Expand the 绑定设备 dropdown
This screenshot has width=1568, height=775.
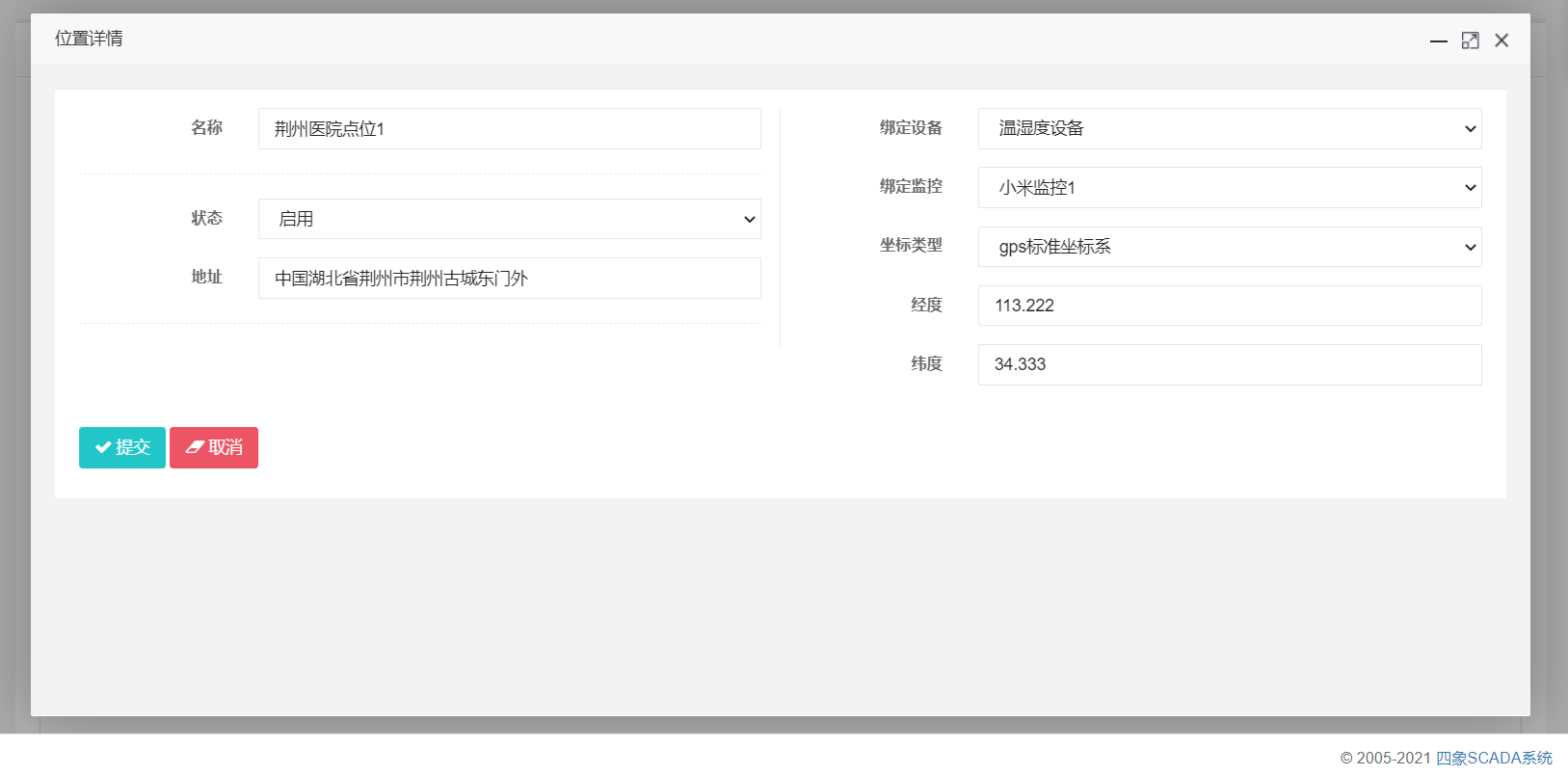pyautogui.click(x=1229, y=128)
